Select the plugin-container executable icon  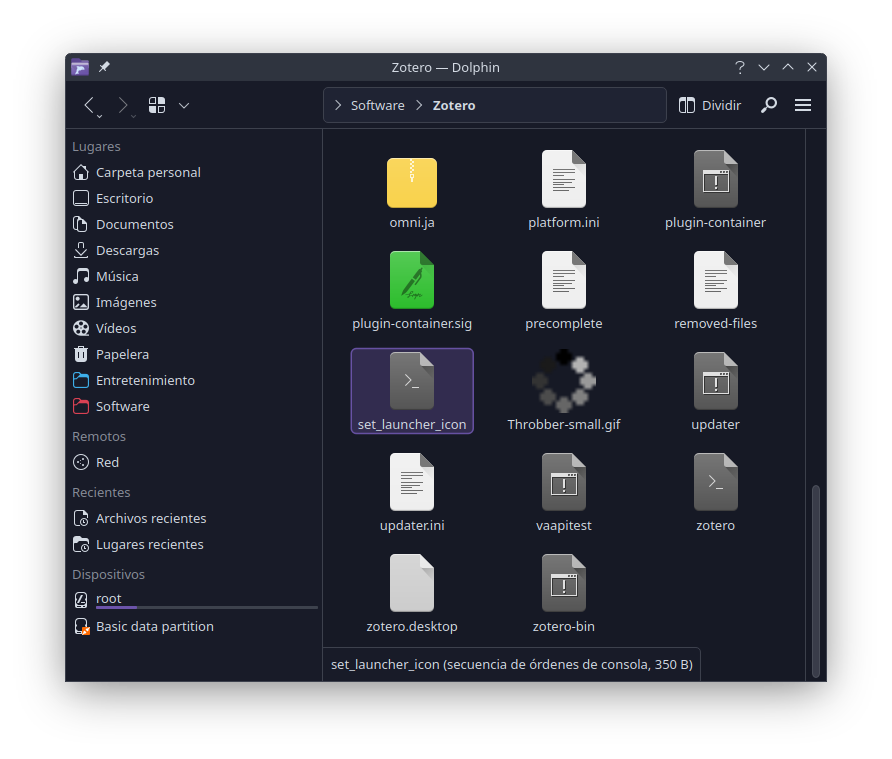pyautogui.click(x=716, y=179)
